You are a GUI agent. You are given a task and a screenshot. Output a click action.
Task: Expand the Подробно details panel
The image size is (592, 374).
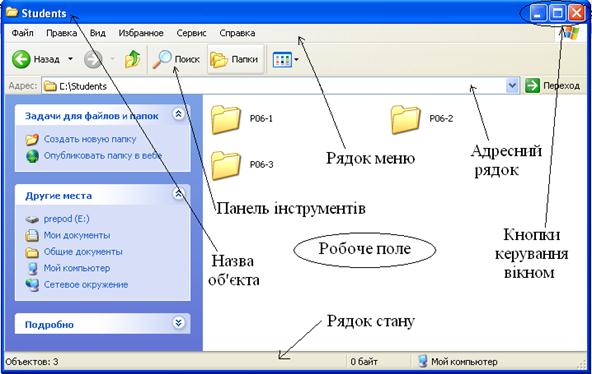[x=178, y=323]
